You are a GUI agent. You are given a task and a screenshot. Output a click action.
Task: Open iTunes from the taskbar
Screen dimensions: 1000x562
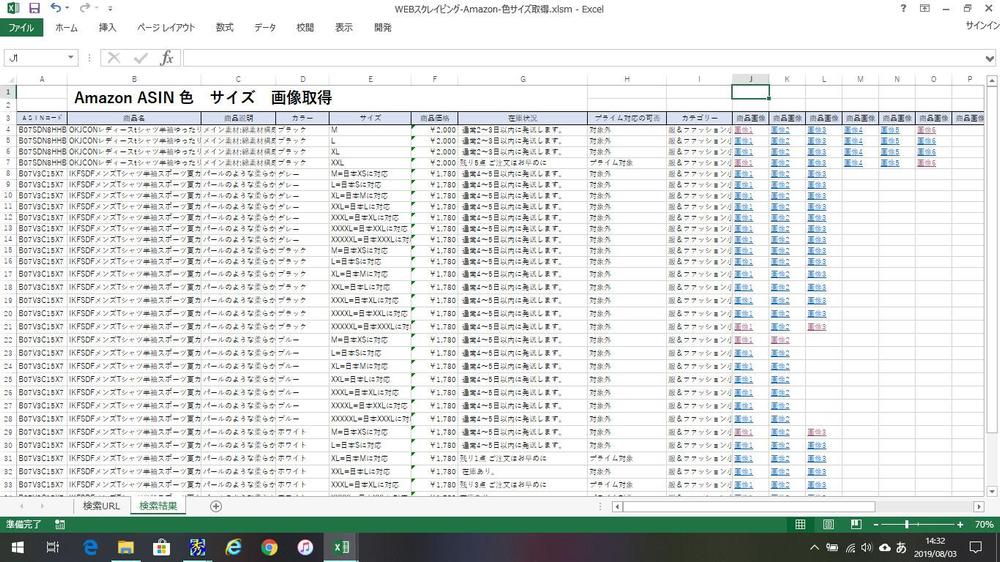click(305, 547)
